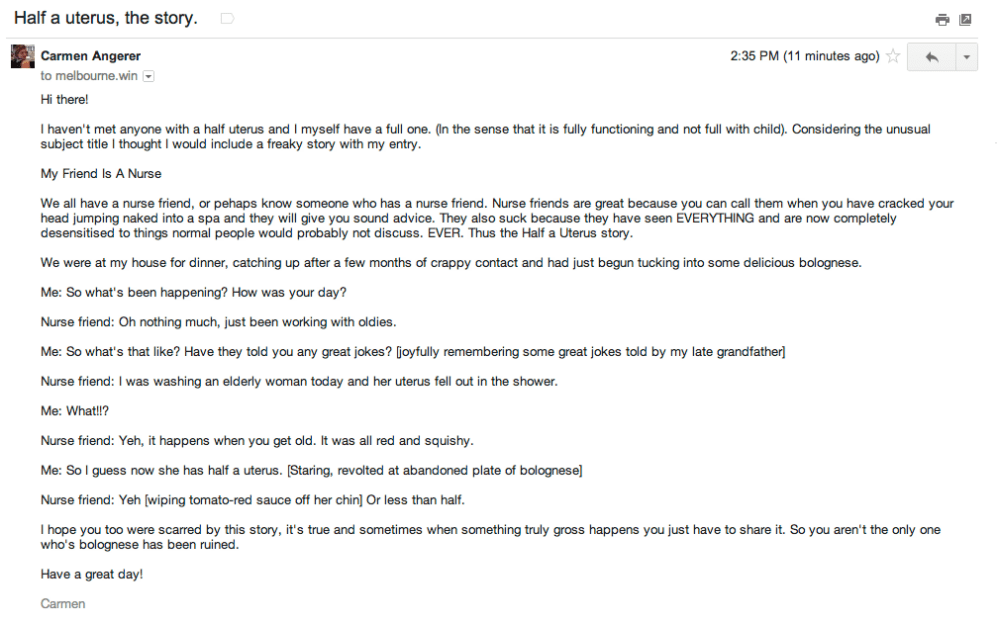Click the subject line 'Half a uterus, the story.'
997x623 pixels.
coord(106,18)
